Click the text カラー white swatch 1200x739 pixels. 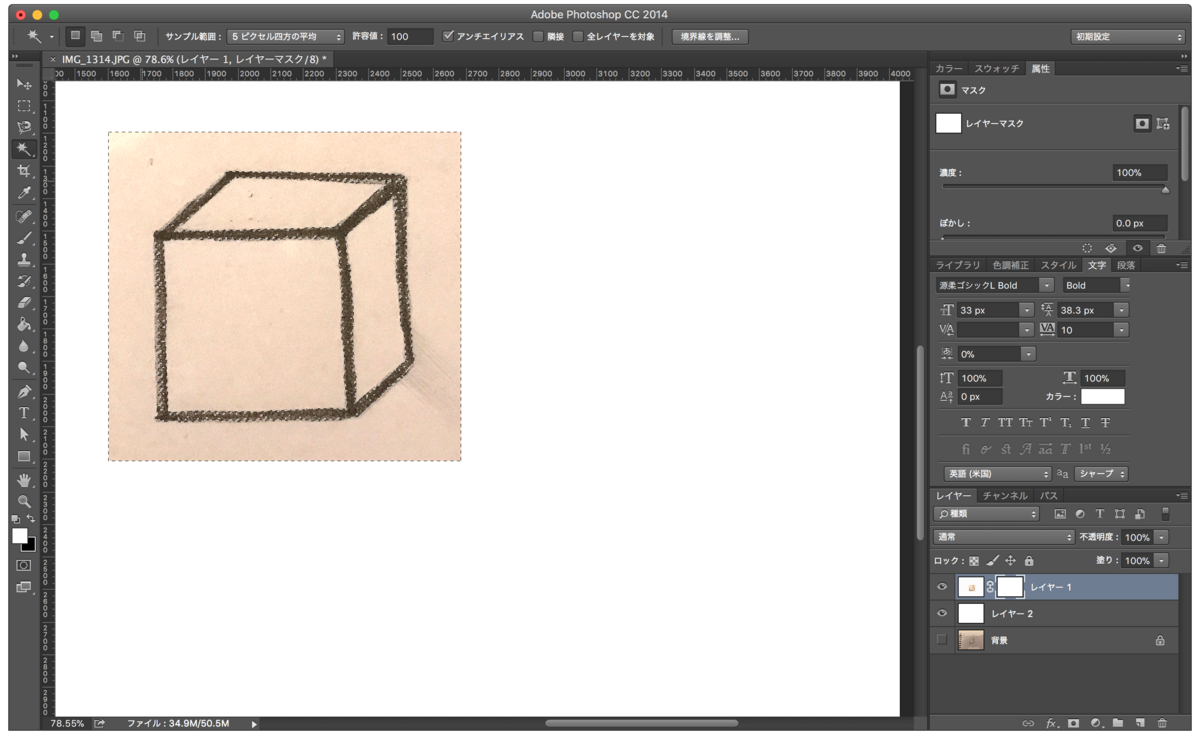[x=1102, y=397]
